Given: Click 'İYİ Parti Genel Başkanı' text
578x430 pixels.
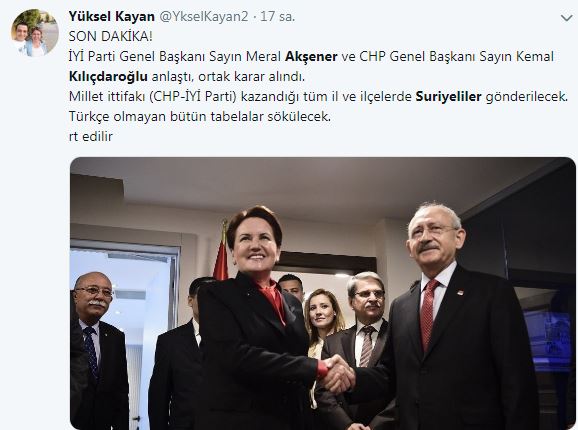Looking at the screenshot, I should click(x=137, y=56).
